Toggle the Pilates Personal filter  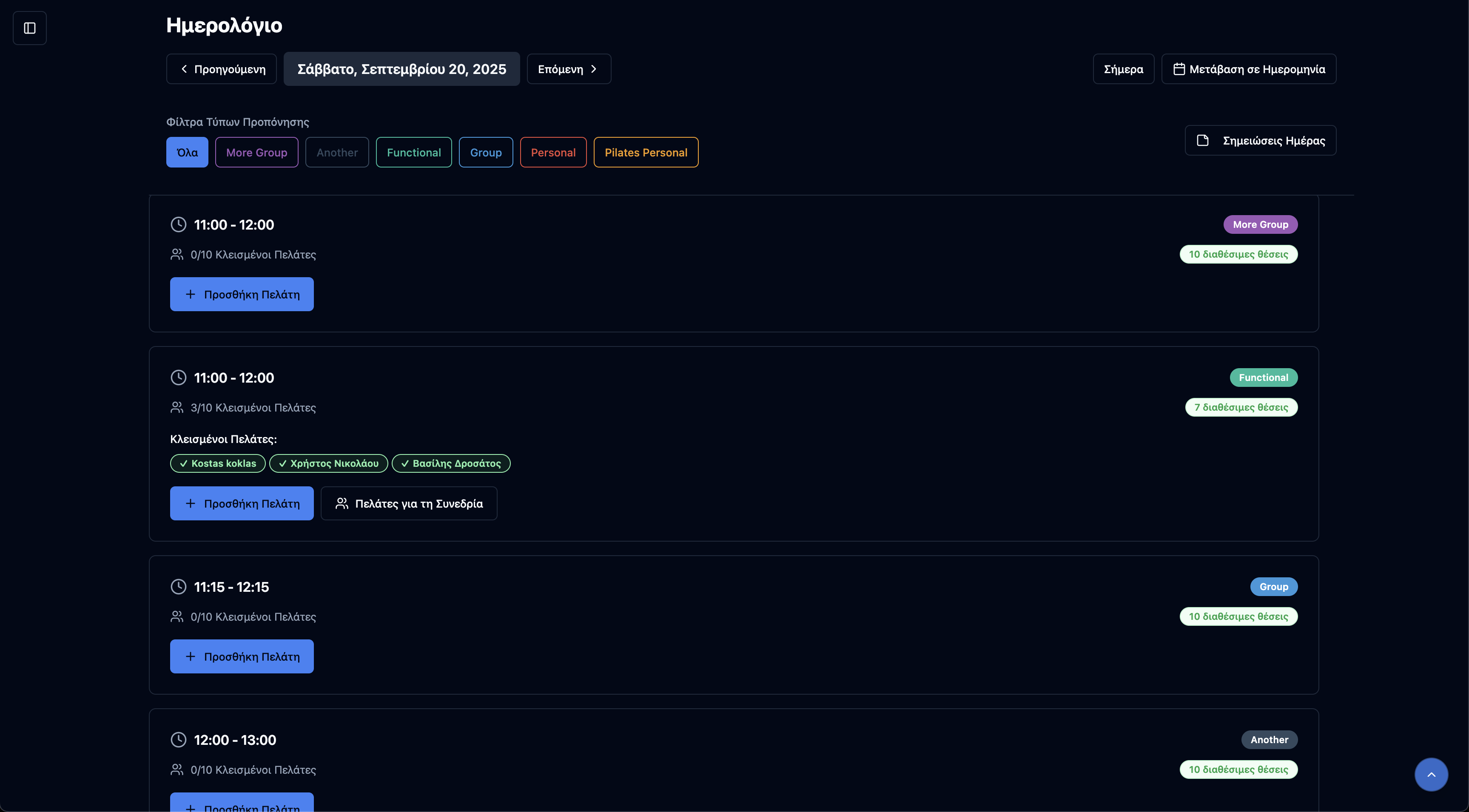coord(646,153)
